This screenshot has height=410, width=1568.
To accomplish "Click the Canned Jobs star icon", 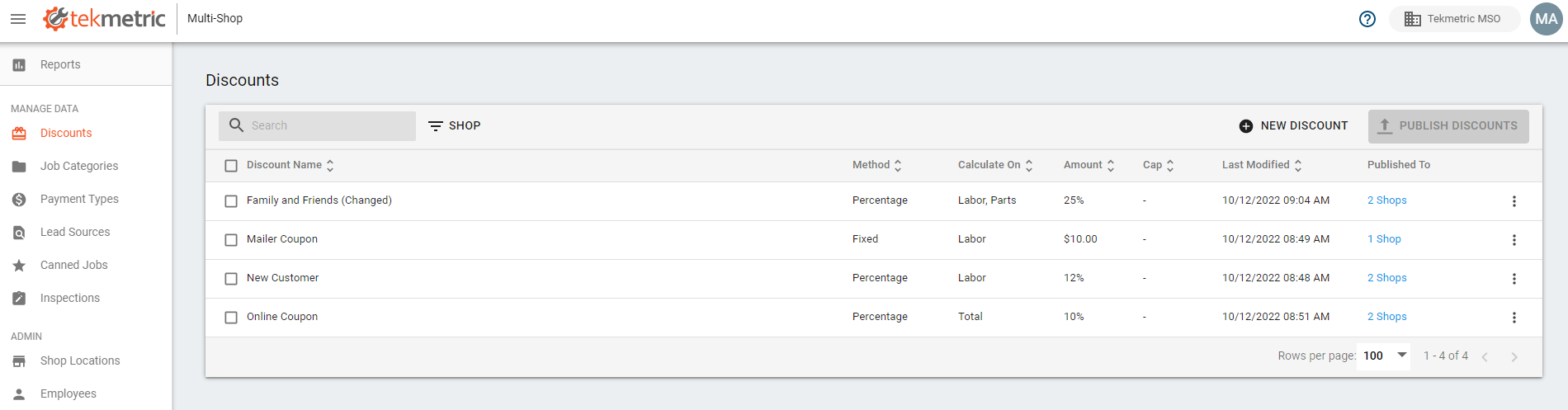I will point(19,265).
